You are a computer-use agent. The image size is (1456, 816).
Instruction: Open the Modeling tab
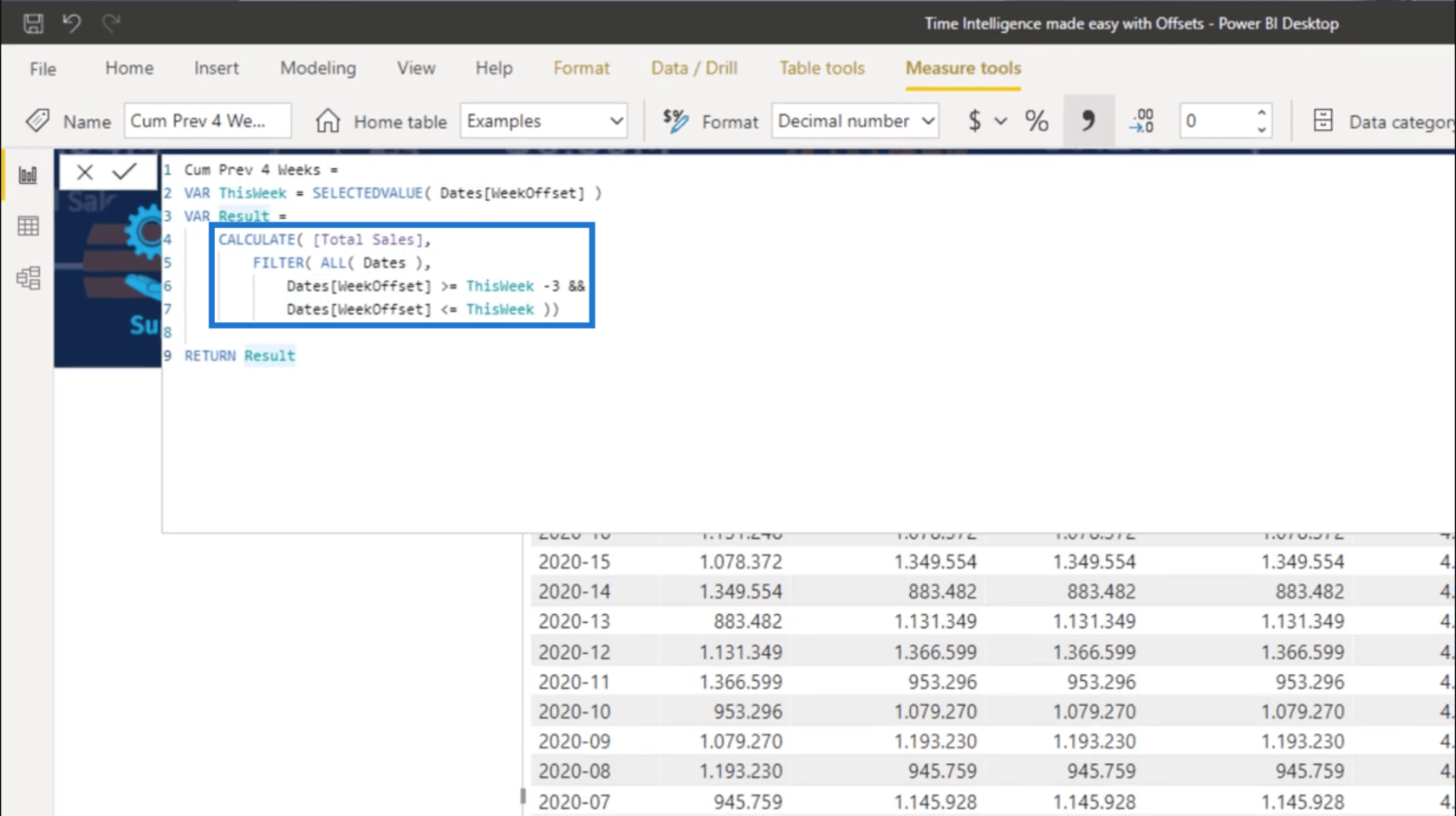point(318,68)
